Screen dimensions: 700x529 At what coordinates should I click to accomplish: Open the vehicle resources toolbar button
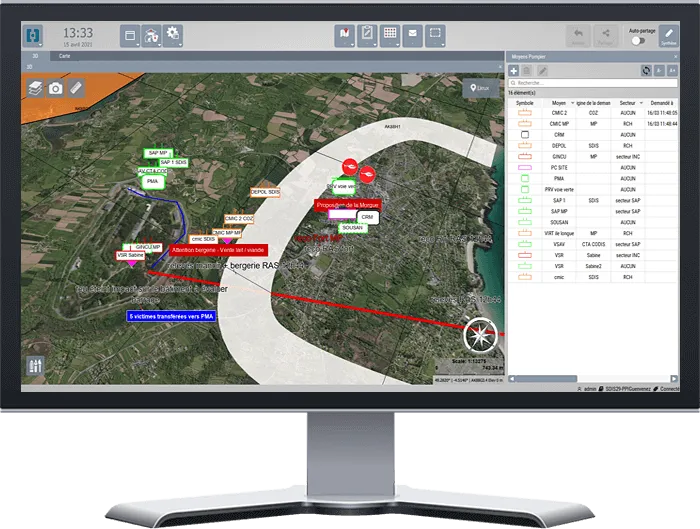click(x=151, y=36)
